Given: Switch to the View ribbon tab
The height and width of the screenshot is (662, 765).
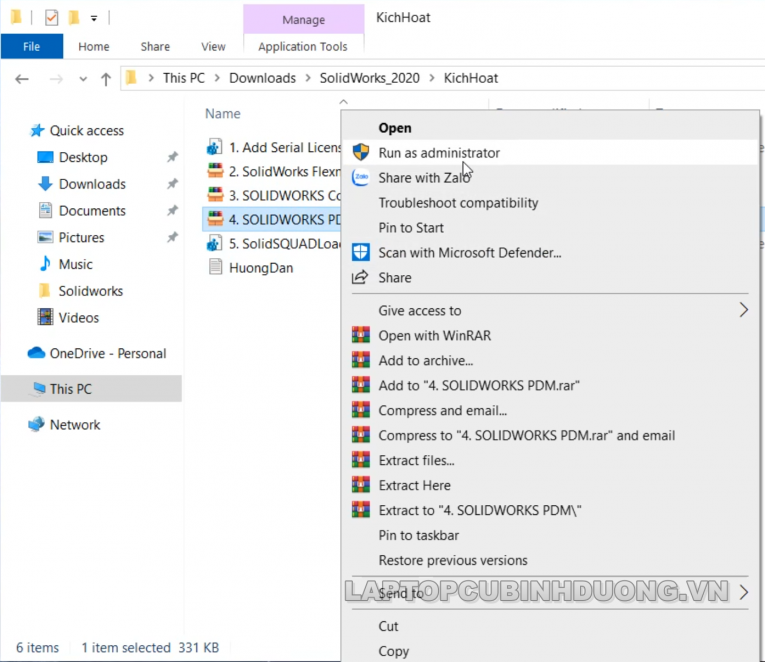Looking at the screenshot, I should tap(213, 46).
